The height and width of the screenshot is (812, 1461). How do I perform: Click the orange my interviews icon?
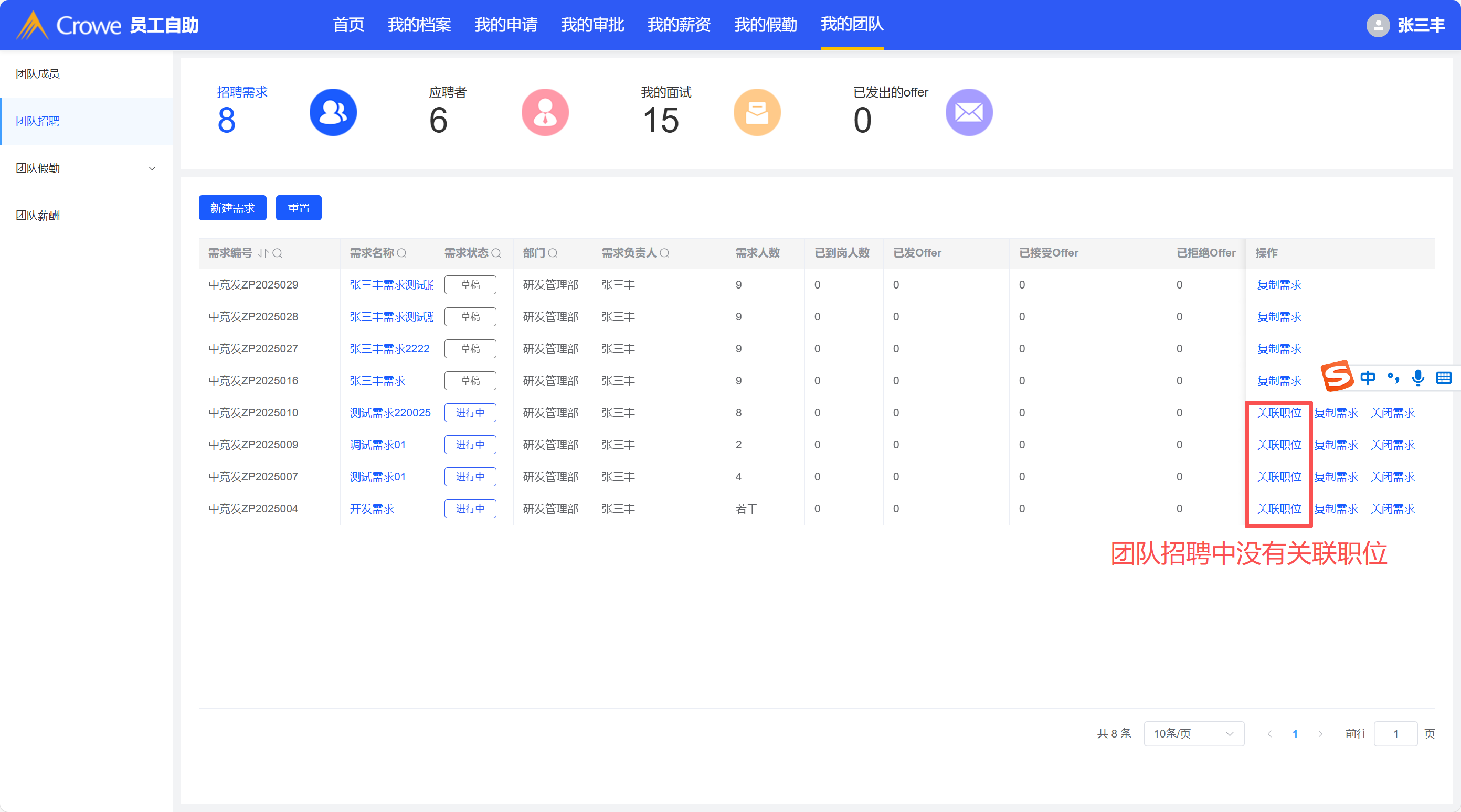pyautogui.click(x=757, y=112)
